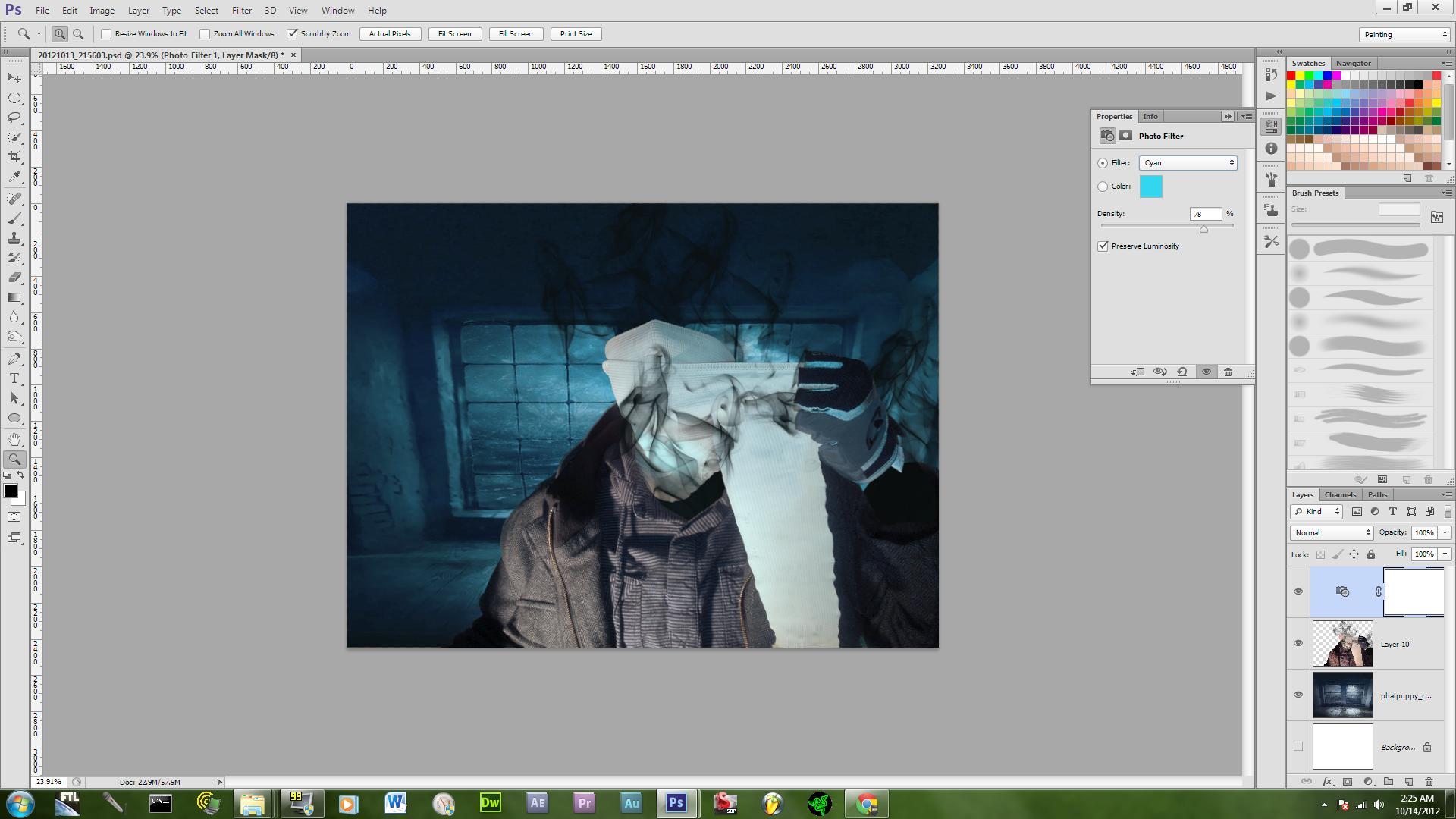Open the Painting workspace dropdown
Viewport: 1456px width, 819px height.
[x=1404, y=34]
